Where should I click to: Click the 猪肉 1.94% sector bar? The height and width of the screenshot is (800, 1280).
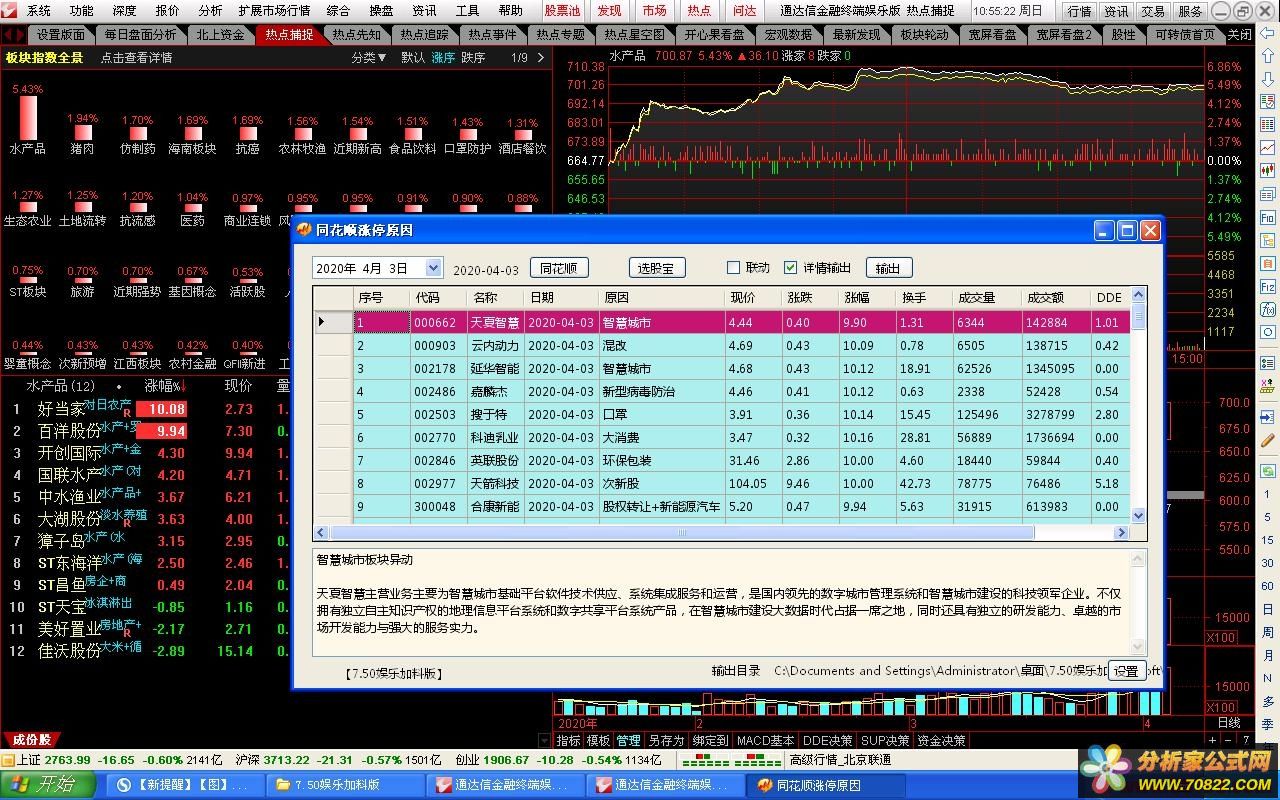coord(82,133)
